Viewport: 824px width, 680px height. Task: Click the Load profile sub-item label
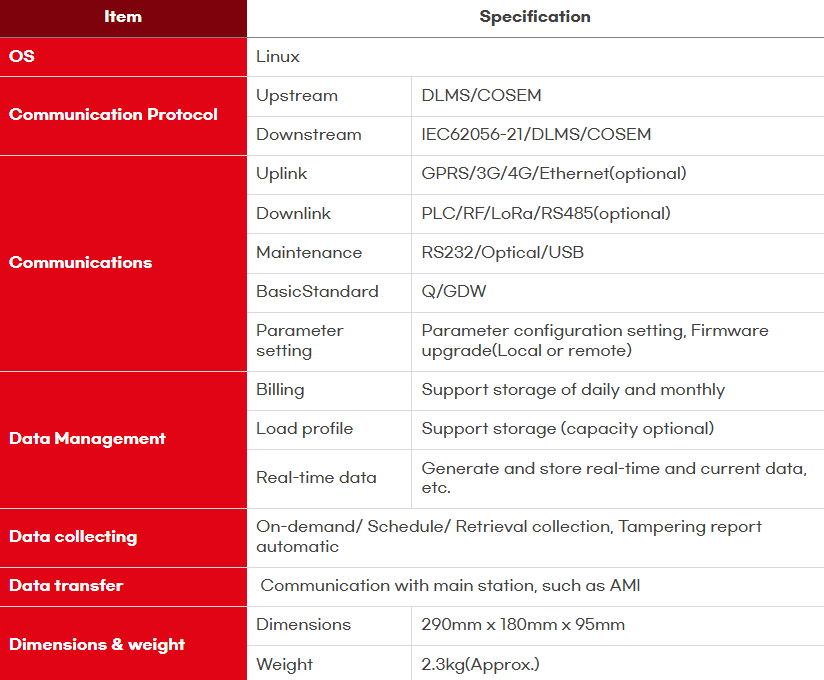(x=304, y=429)
